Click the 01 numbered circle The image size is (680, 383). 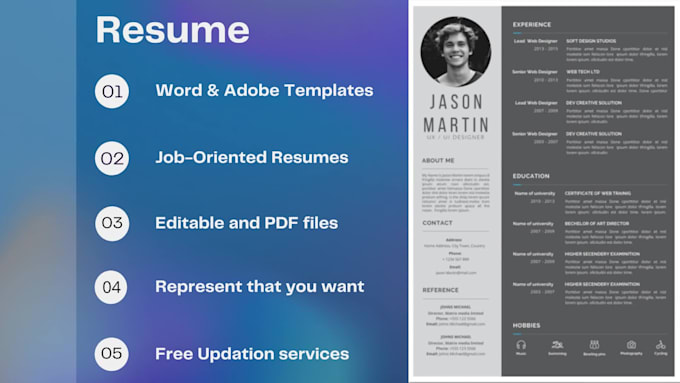pos(112,91)
